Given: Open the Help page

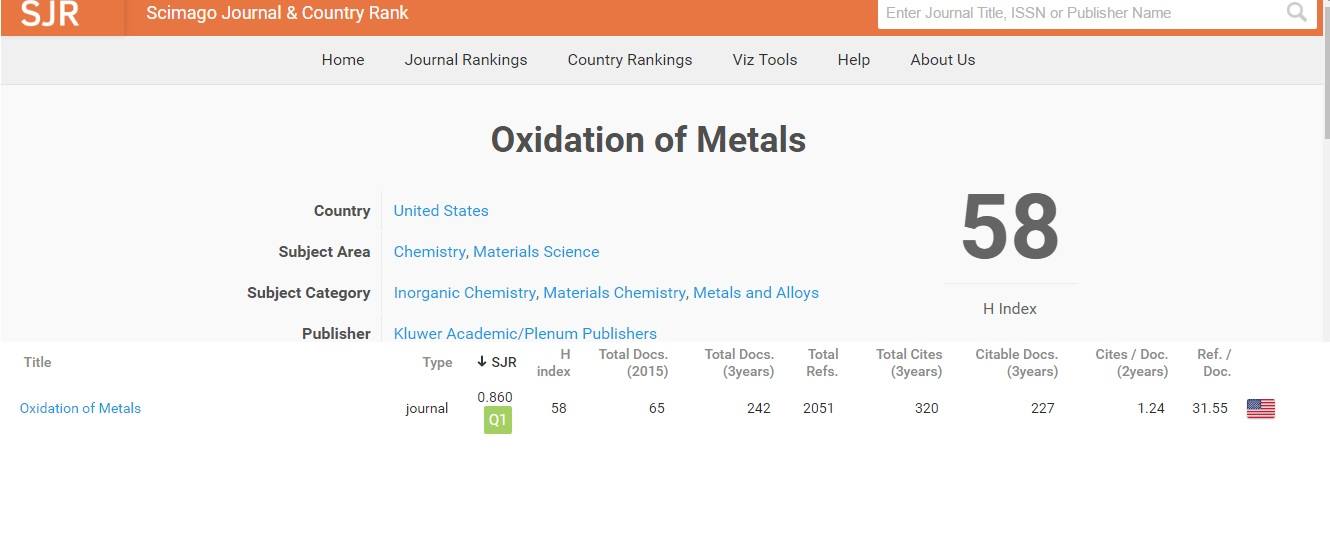Looking at the screenshot, I should click(x=854, y=60).
